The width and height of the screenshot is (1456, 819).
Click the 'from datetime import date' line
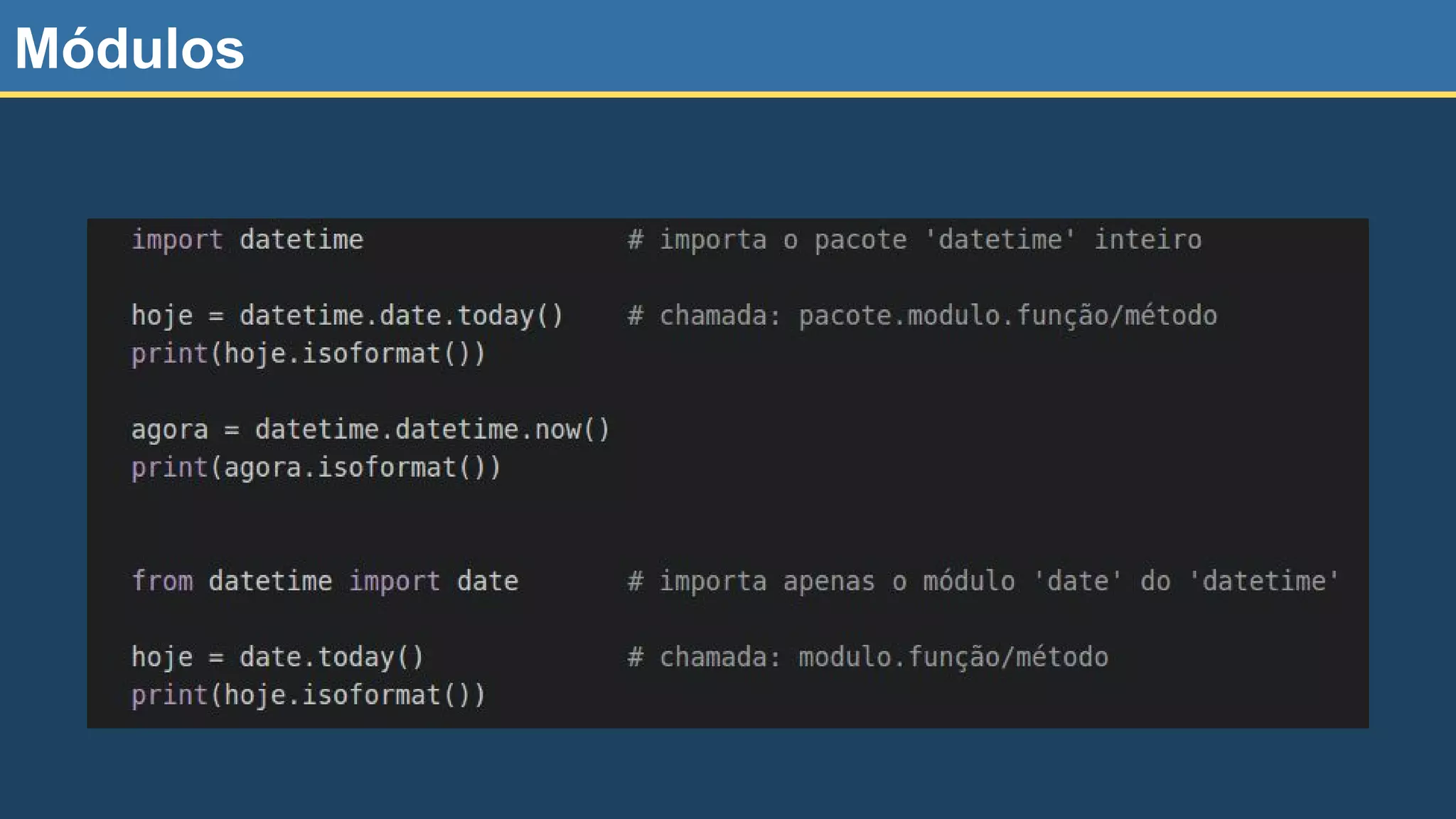click(x=325, y=581)
